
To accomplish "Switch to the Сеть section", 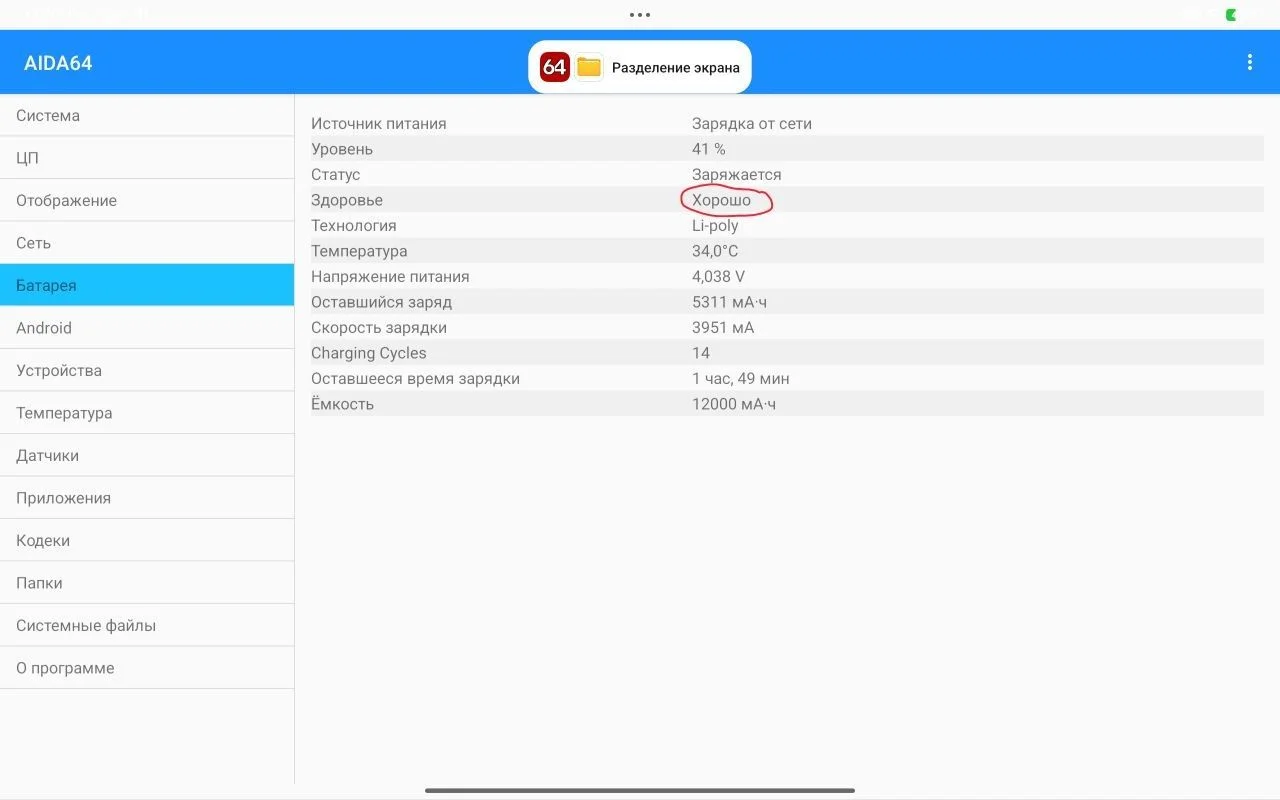I will click(x=147, y=243).
